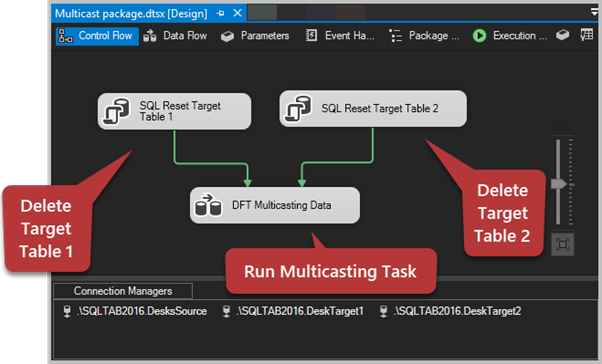Image resolution: width=602 pixels, height=364 pixels.
Task: Select the Multicast package.dtsx design document tab
Action: 131,14
